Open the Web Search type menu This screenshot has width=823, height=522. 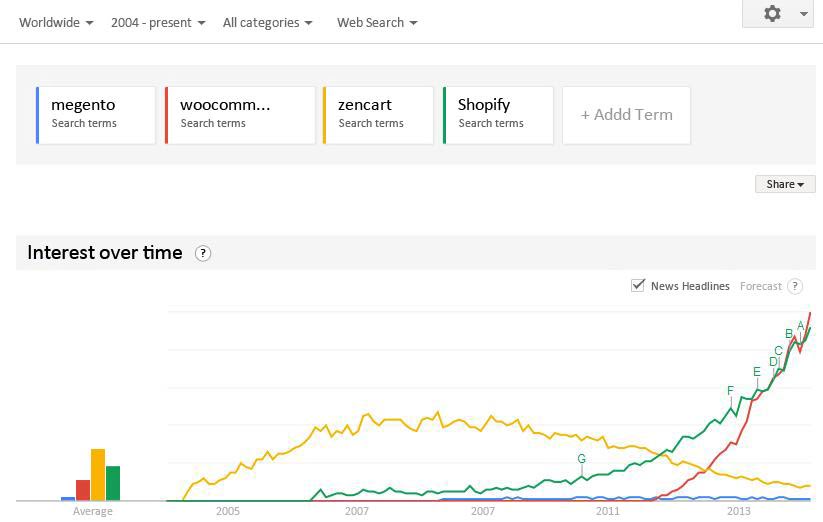[377, 23]
